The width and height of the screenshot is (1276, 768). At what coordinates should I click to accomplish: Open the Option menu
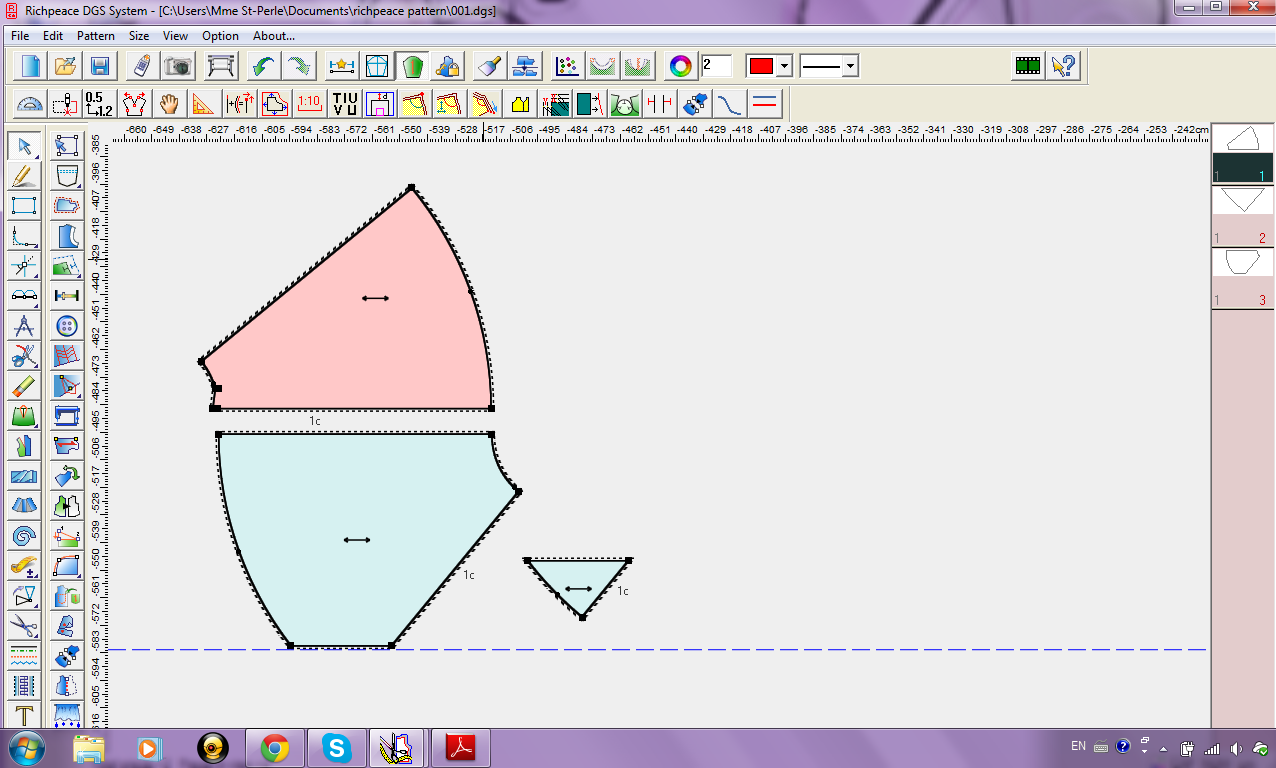point(220,36)
